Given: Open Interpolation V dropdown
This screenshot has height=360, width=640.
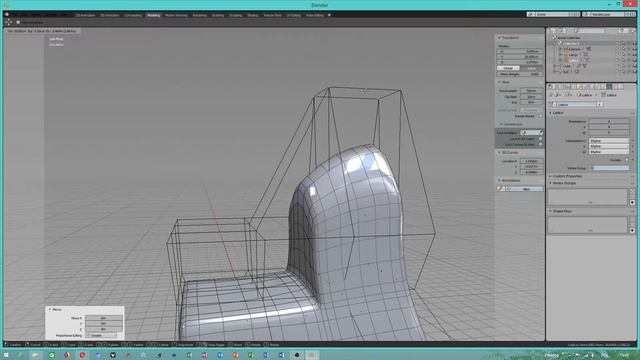Looking at the screenshot, I should (x=609, y=146).
